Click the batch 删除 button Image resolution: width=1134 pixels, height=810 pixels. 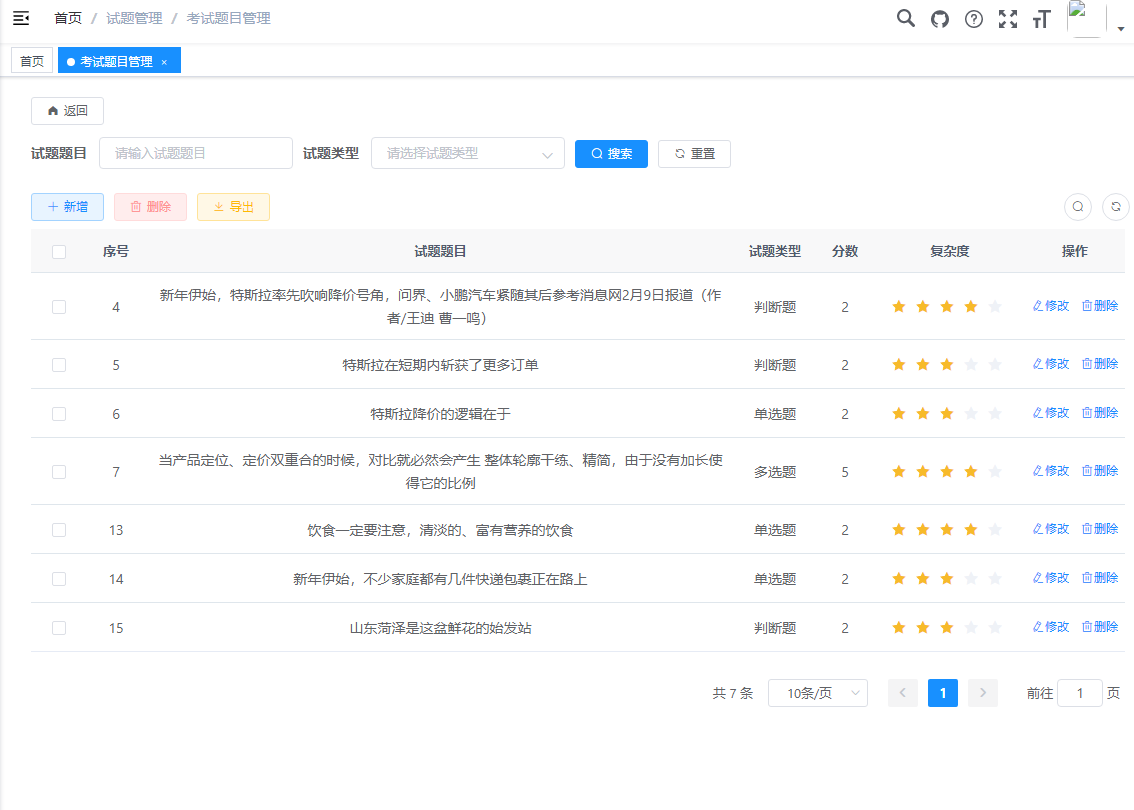(150, 207)
